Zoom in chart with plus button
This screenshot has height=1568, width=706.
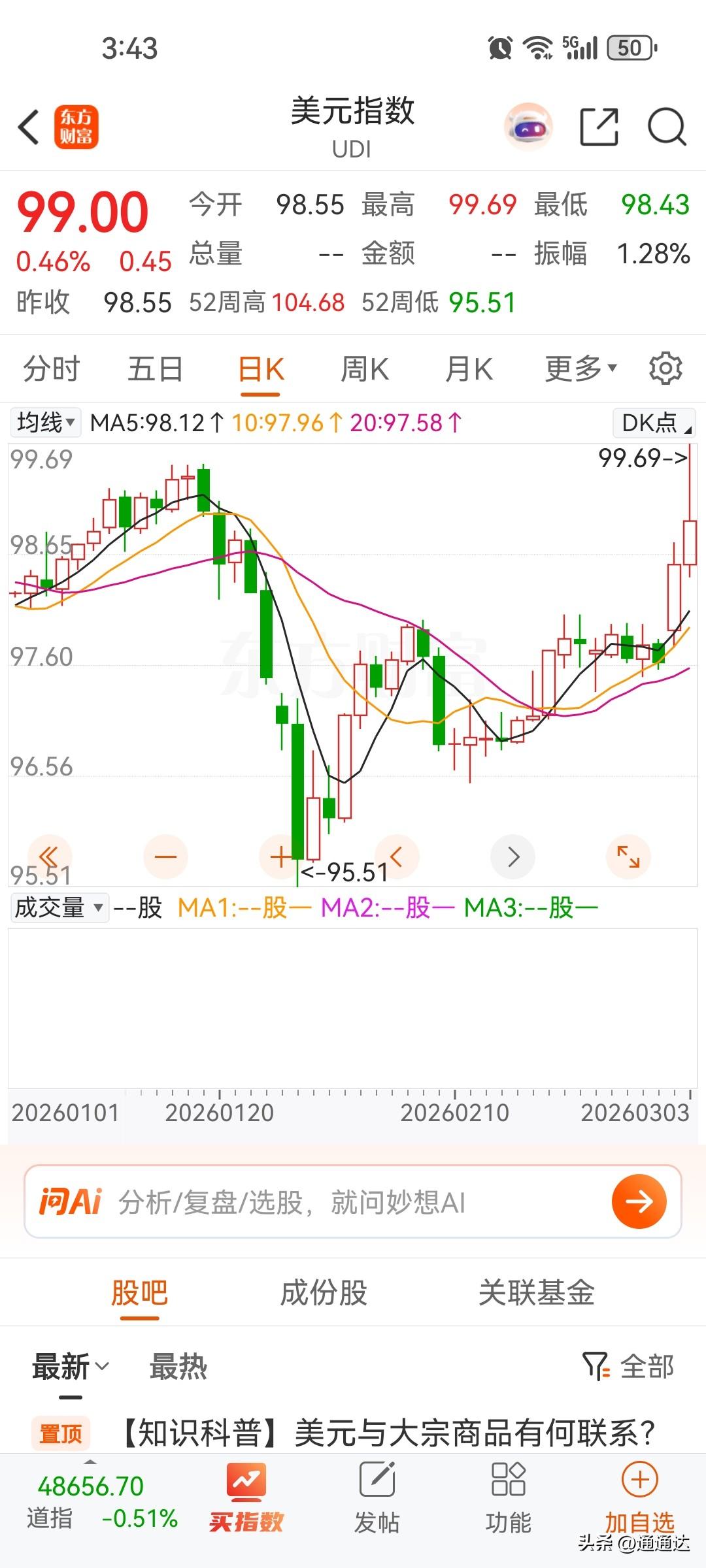click(x=281, y=856)
